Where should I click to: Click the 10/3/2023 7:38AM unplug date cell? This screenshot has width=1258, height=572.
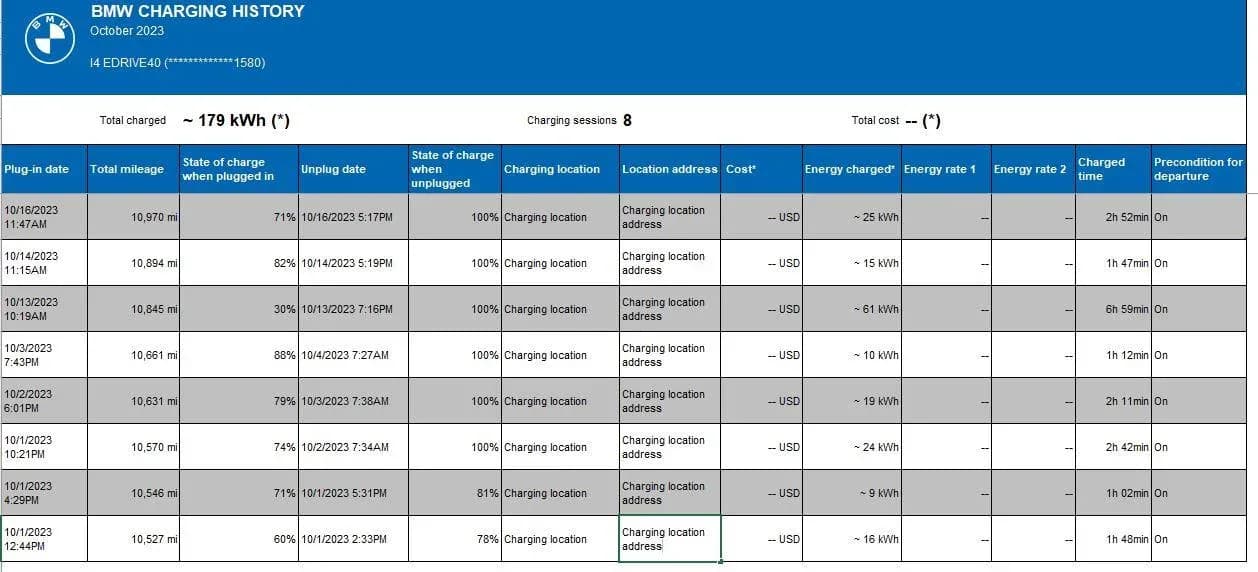(x=353, y=401)
